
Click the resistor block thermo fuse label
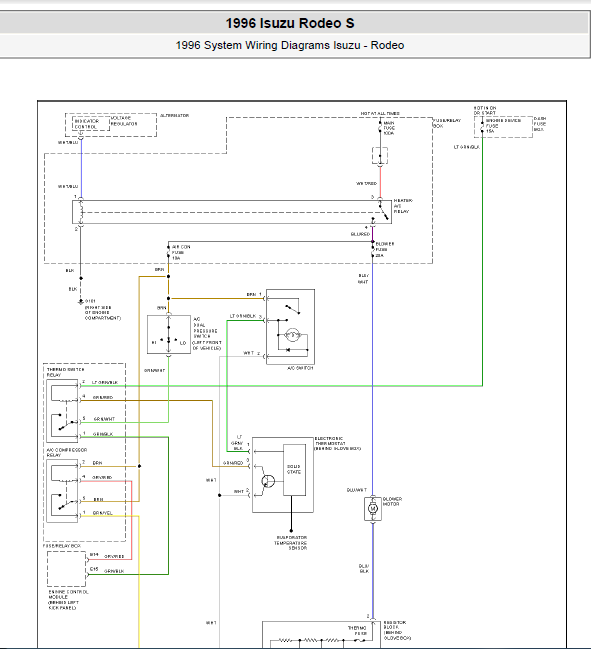tap(357, 630)
